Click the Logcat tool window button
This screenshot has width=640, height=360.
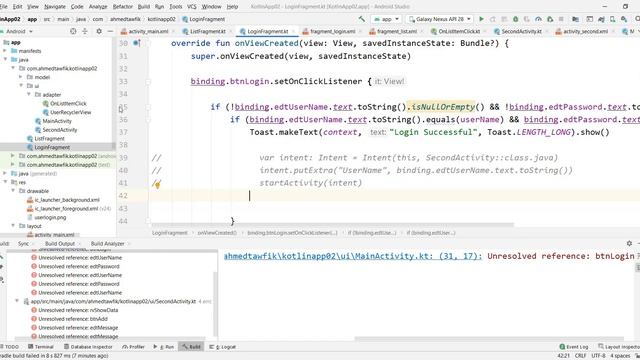pos(222,347)
